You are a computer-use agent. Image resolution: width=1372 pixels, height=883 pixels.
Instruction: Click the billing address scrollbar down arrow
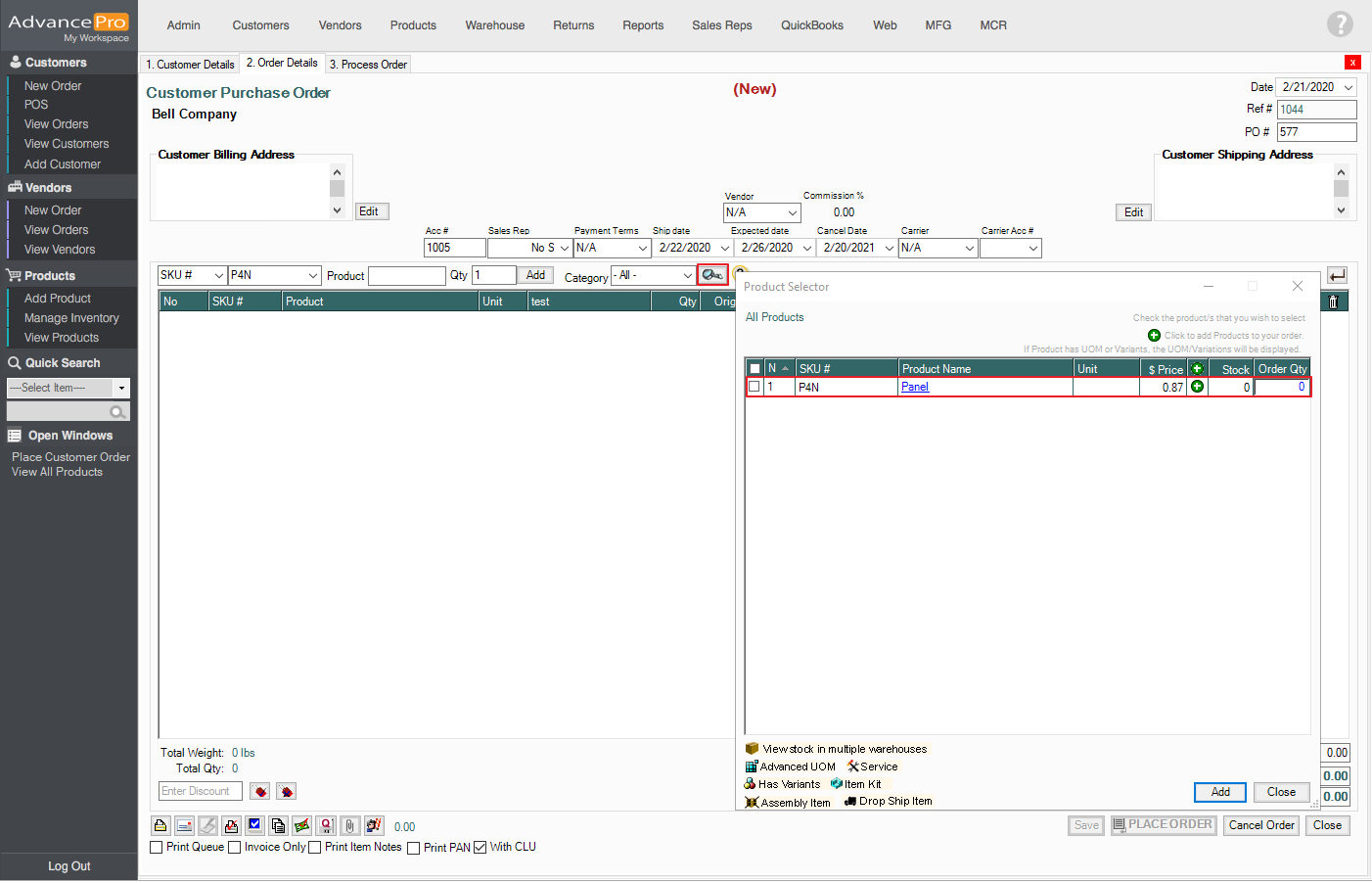(338, 210)
